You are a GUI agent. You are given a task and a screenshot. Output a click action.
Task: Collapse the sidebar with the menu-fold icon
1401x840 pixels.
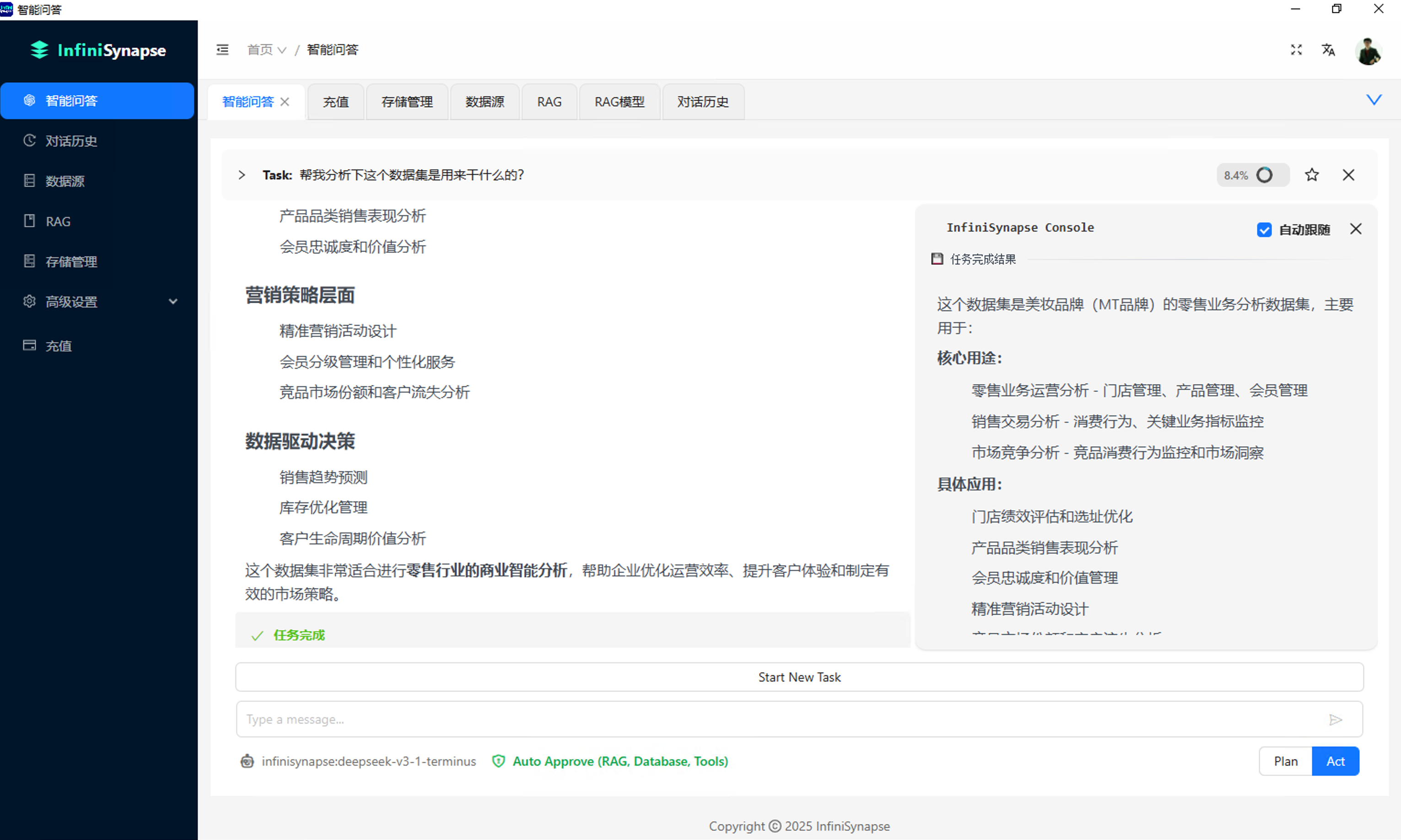tap(222, 50)
